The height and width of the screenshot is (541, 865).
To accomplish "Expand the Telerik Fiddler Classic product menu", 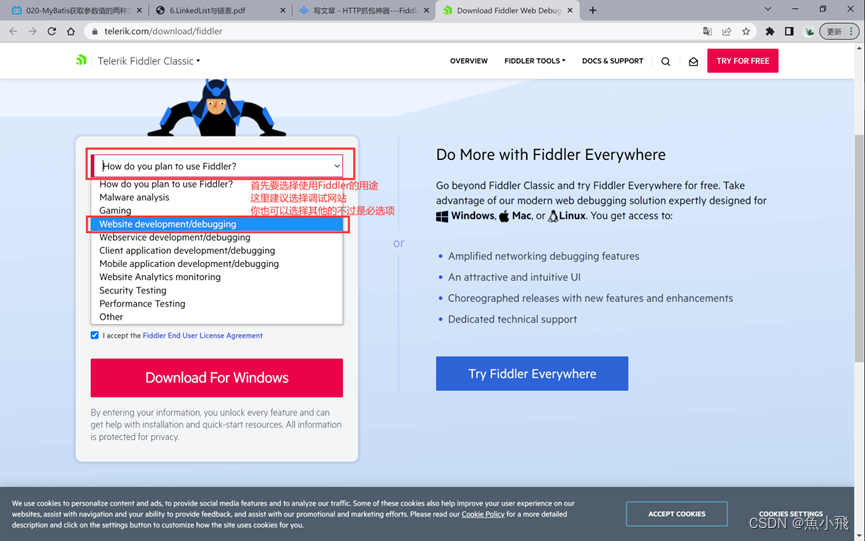I will click(x=148, y=61).
